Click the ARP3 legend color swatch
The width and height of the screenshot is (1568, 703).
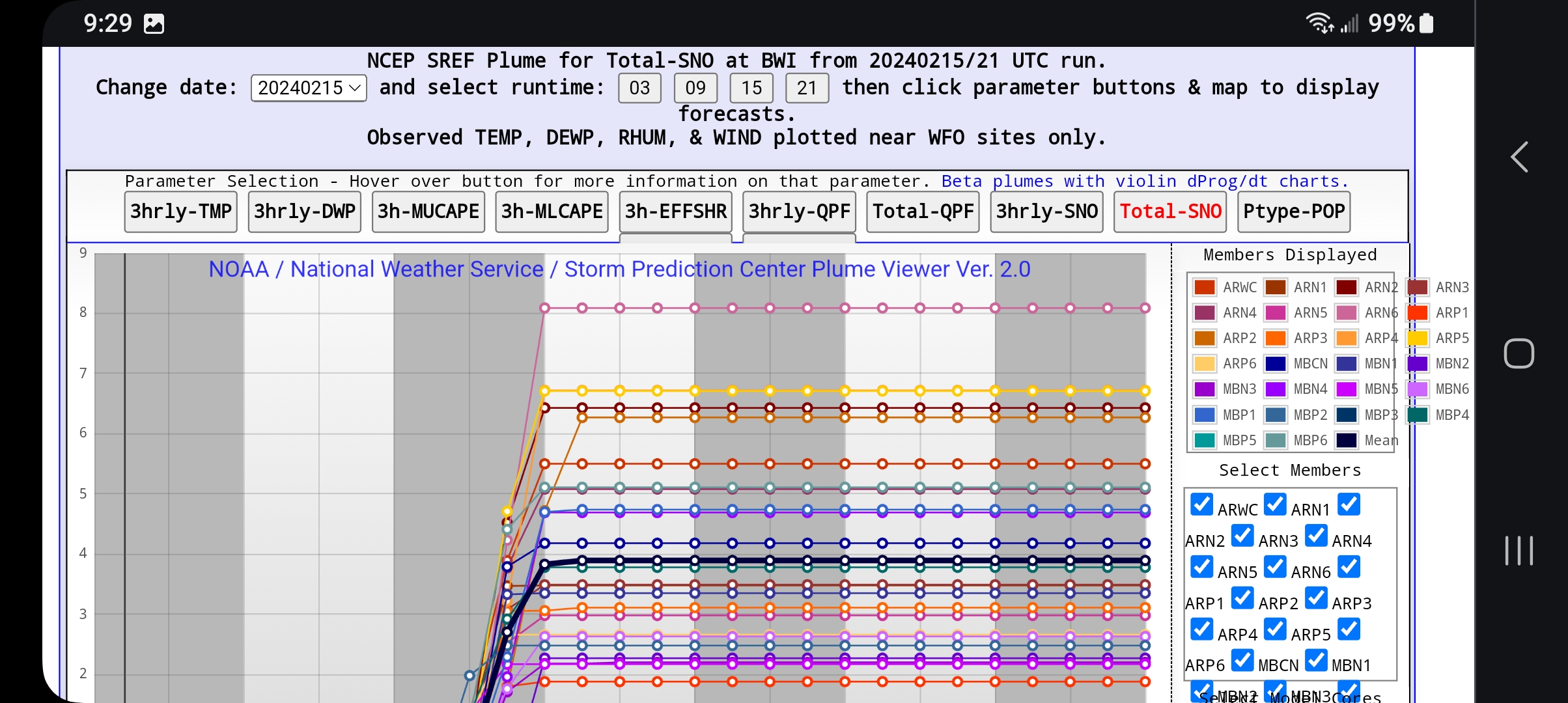(x=1276, y=338)
